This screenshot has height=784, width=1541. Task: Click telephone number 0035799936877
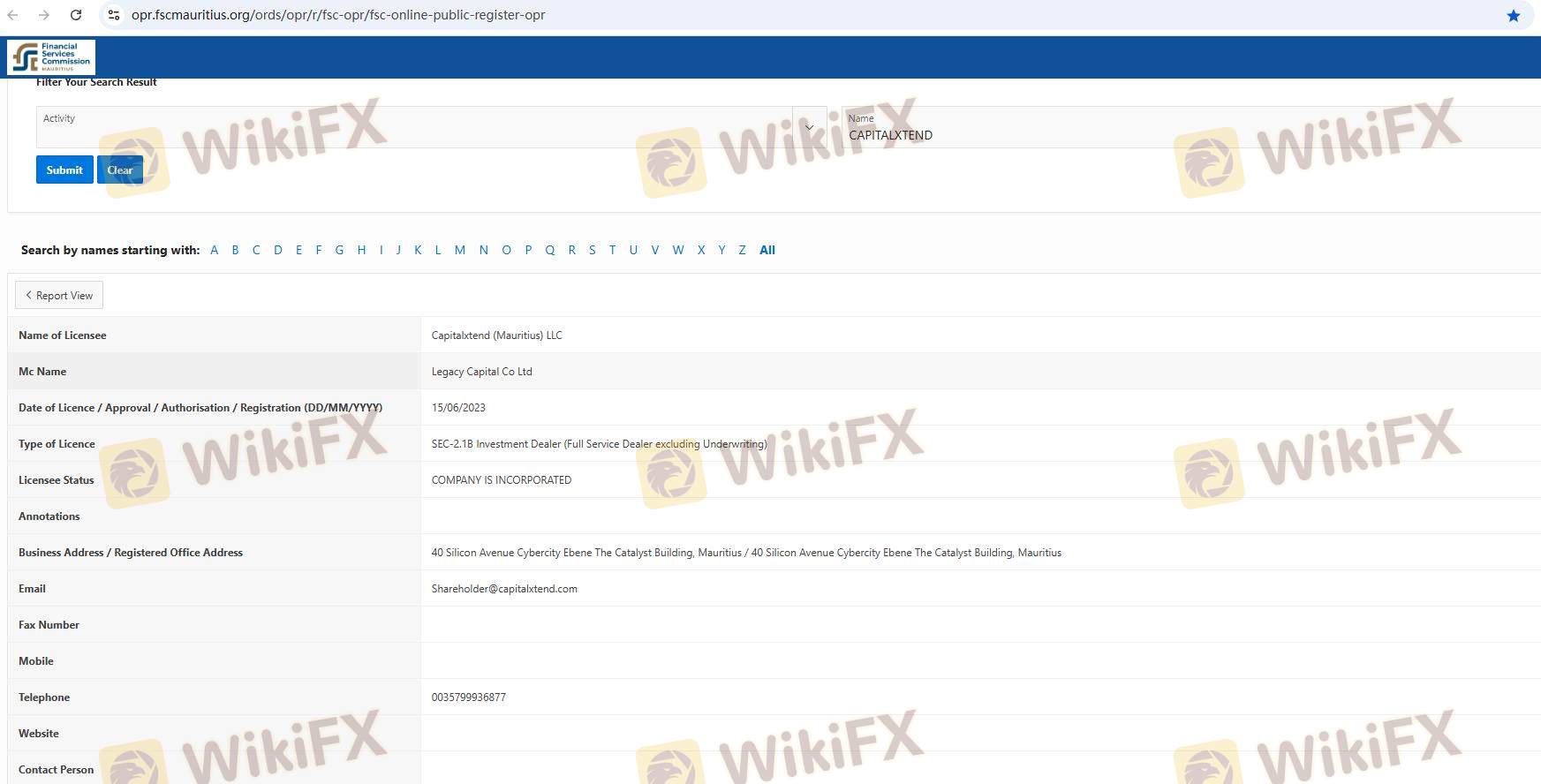click(468, 697)
